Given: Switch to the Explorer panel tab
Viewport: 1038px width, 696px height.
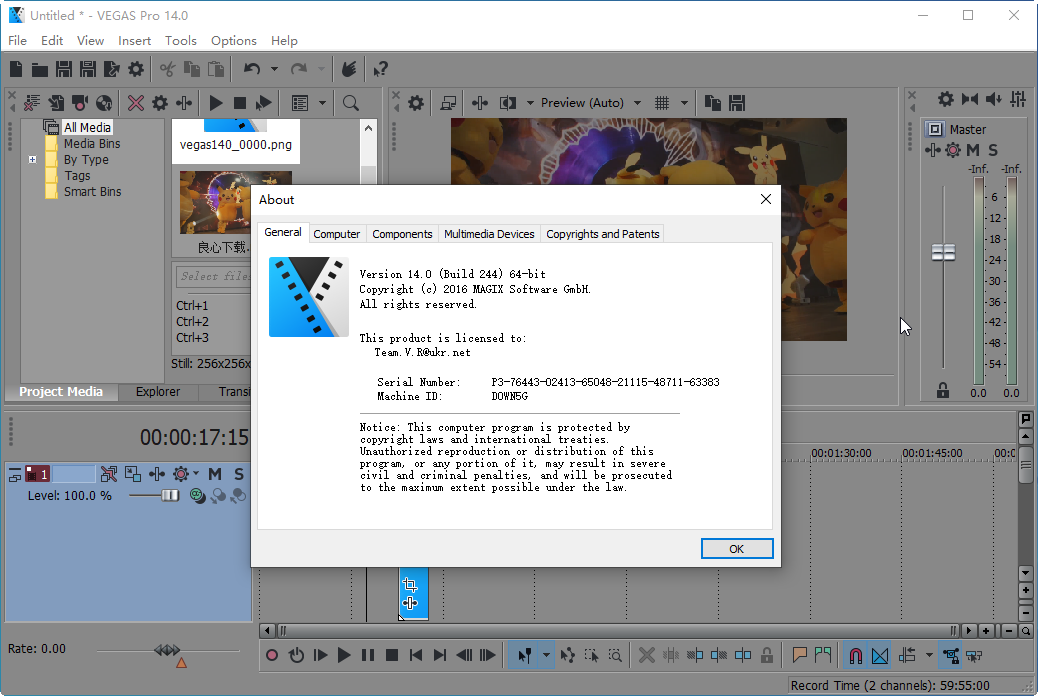Looking at the screenshot, I should click(x=158, y=392).
